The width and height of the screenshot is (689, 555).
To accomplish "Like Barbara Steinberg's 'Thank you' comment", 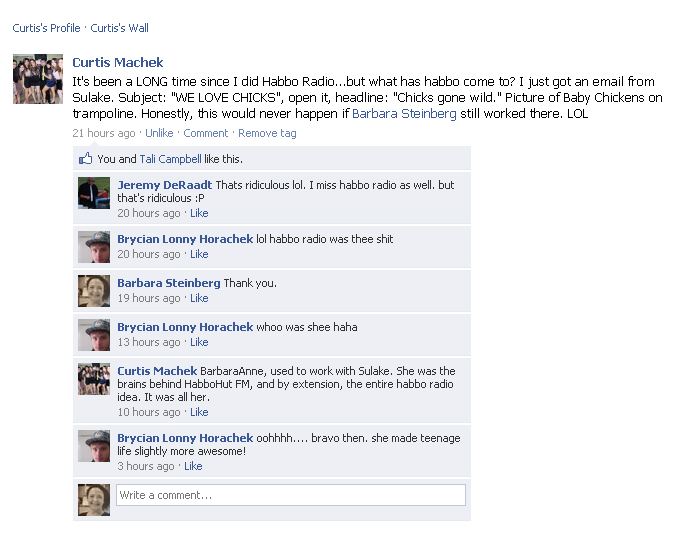I will click(x=199, y=298).
